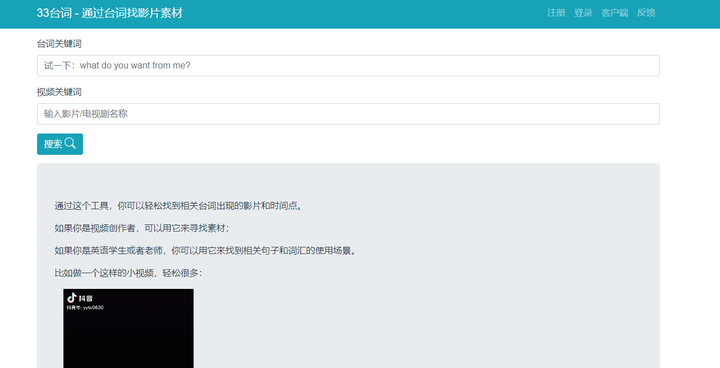
Task: Open the 反馈 feedback page
Action: (x=646, y=13)
